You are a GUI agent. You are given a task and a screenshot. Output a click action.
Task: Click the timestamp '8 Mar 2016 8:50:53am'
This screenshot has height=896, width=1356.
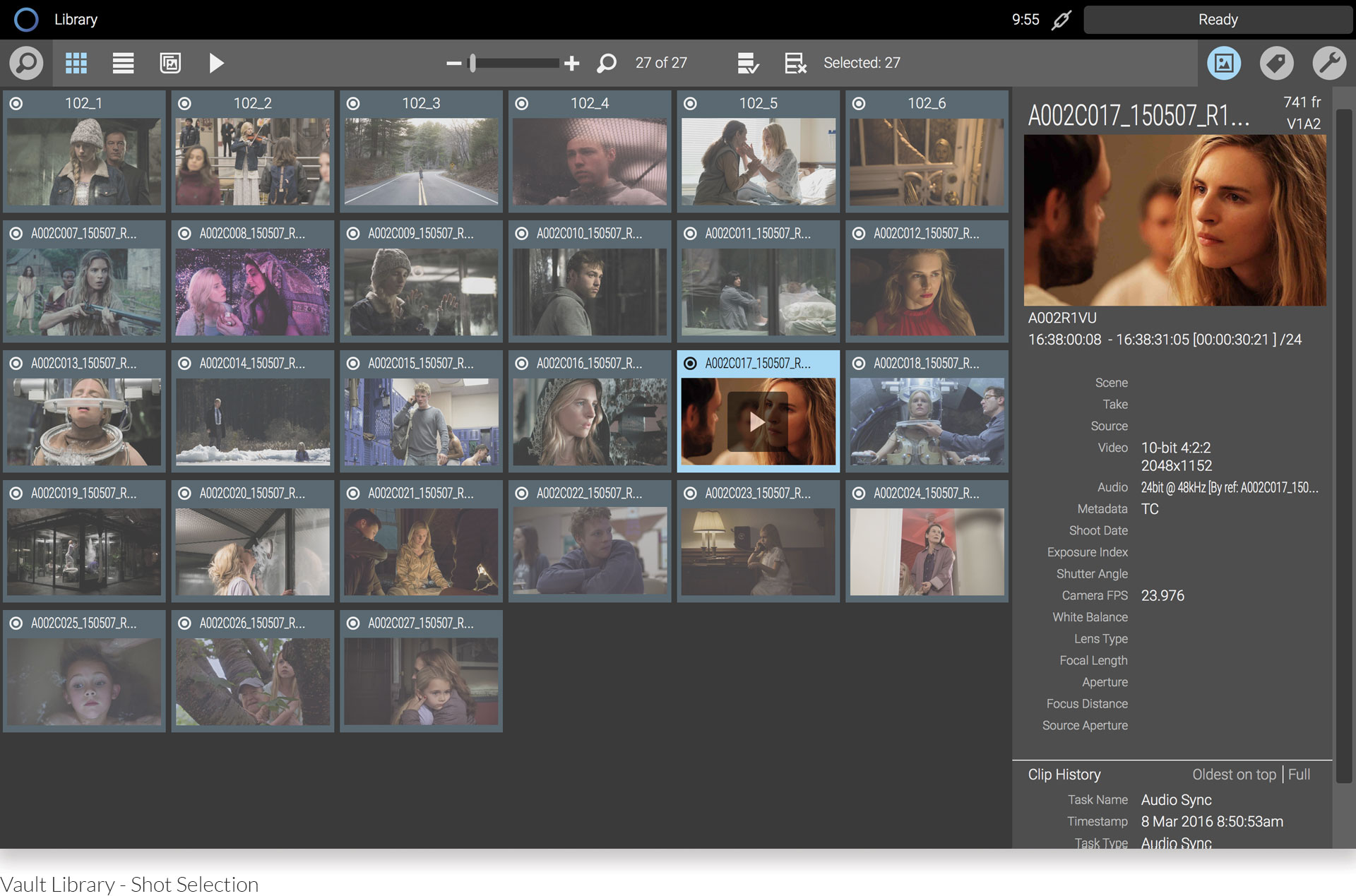(x=1212, y=822)
